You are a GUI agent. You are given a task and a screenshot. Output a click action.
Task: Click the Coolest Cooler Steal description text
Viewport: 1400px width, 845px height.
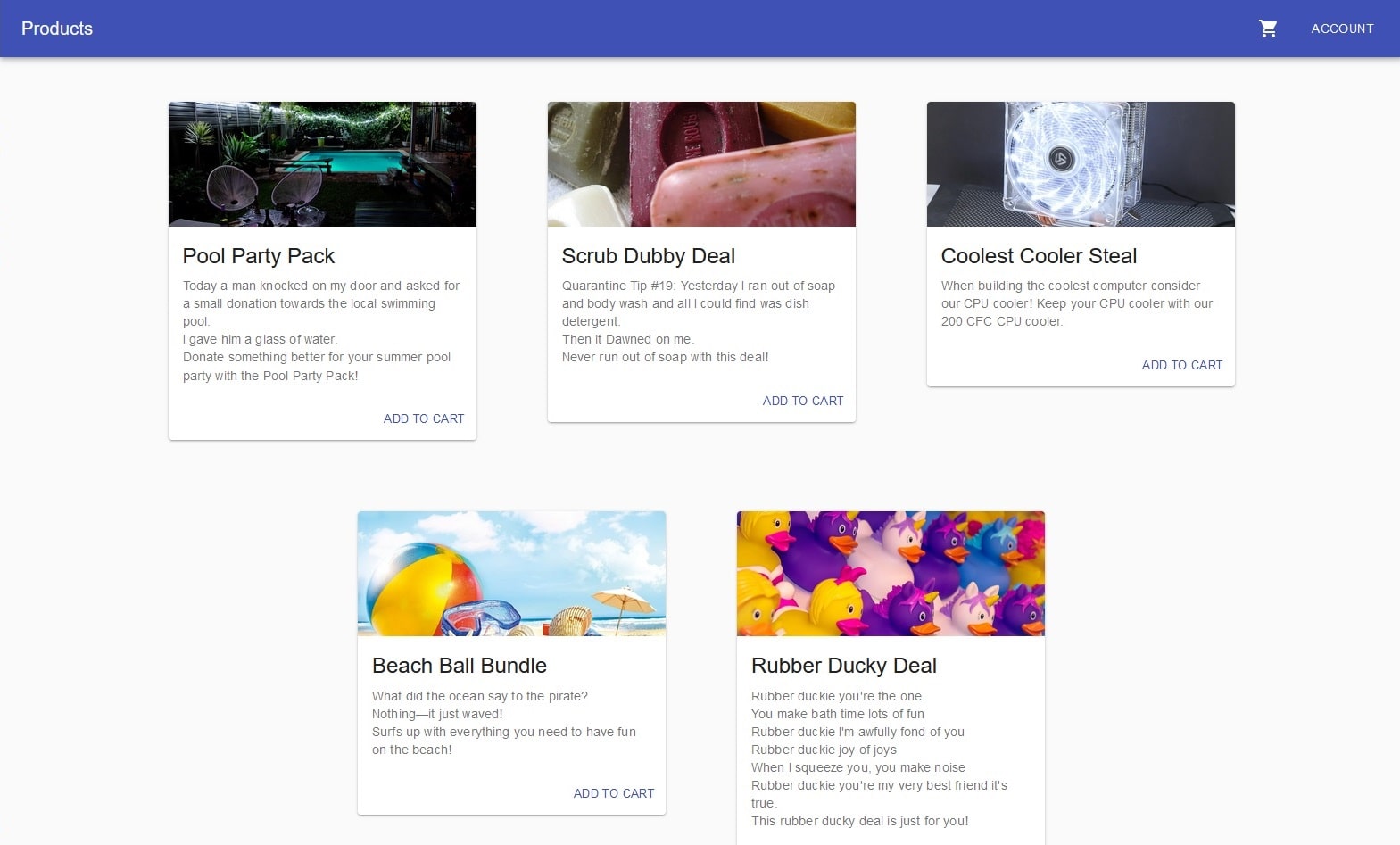pos(1076,303)
